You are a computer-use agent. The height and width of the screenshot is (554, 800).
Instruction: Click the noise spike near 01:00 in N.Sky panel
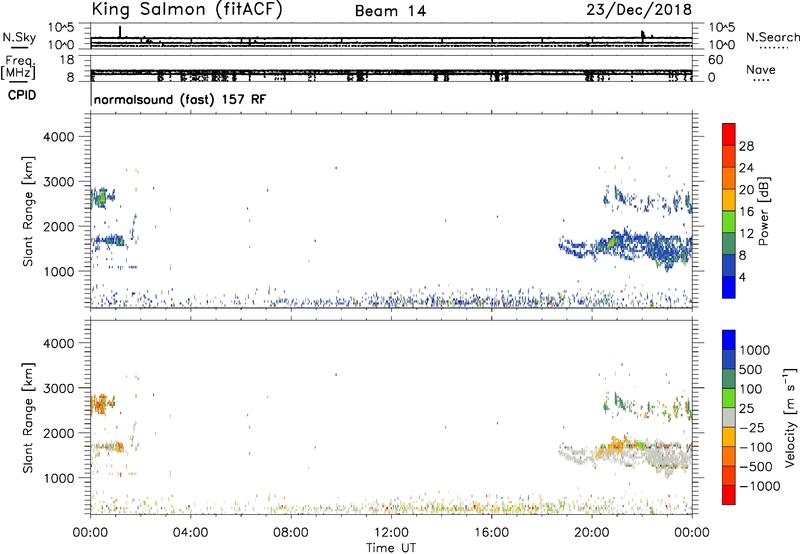pos(120,32)
